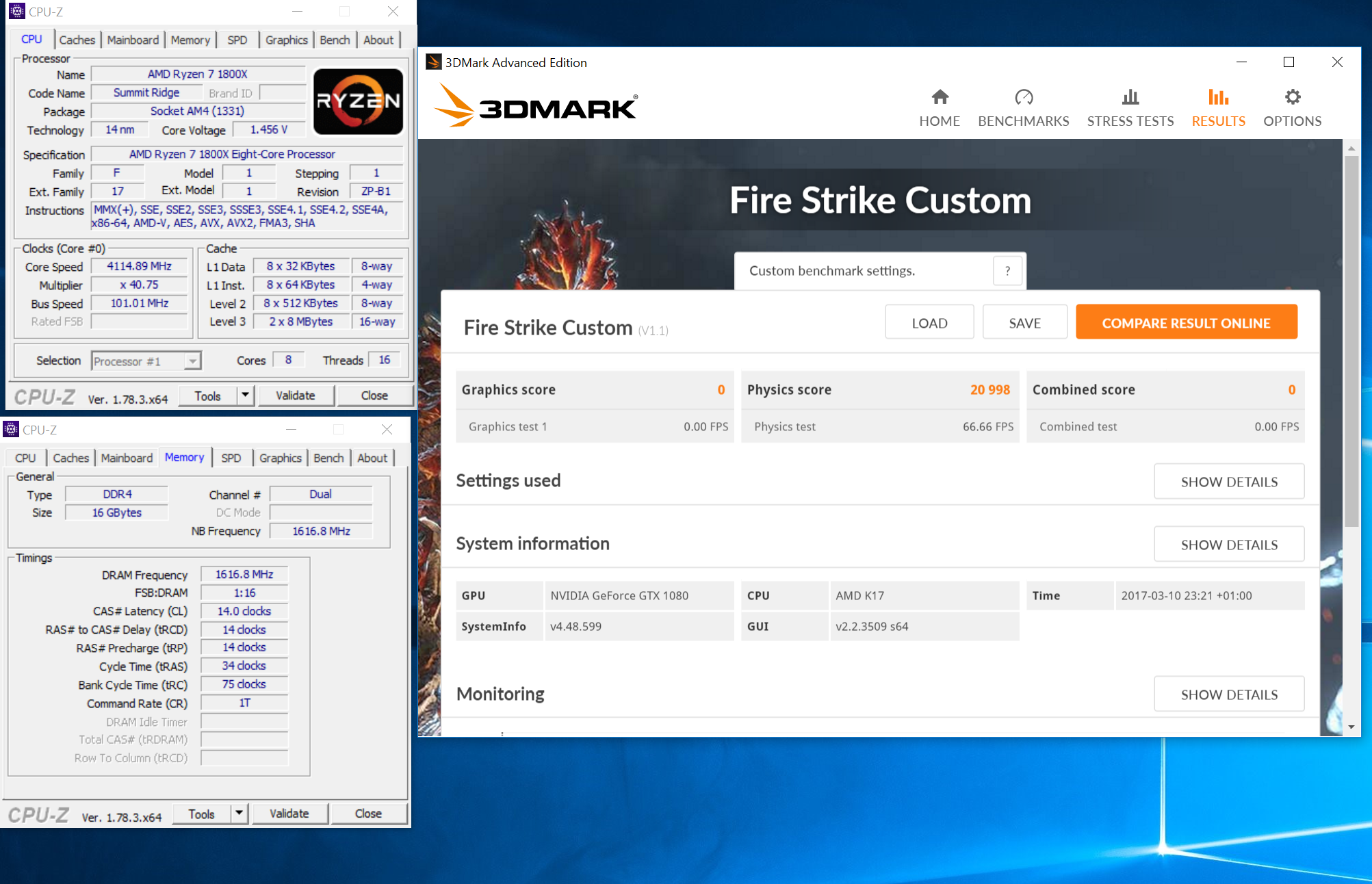Open SPD tab in bottom CPU-Z window
The image size is (1372, 884).
coord(231,458)
